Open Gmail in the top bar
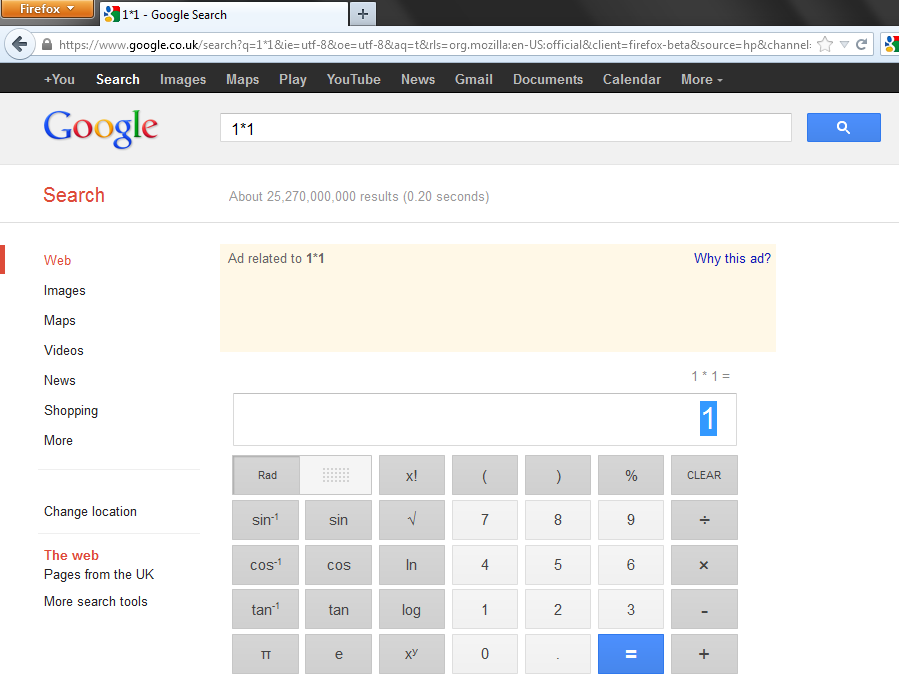Viewport: 899px width, 693px height. (x=474, y=79)
